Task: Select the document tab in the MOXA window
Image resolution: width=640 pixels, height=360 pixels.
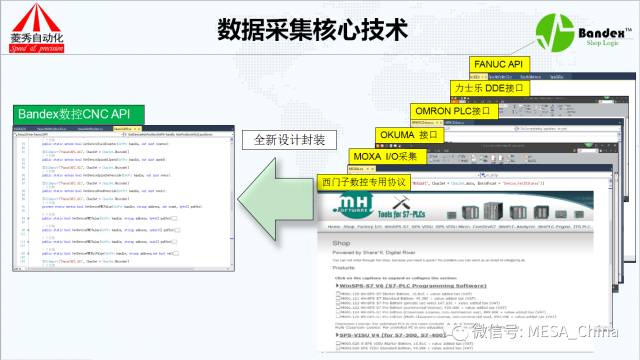Action: (x=361, y=168)
